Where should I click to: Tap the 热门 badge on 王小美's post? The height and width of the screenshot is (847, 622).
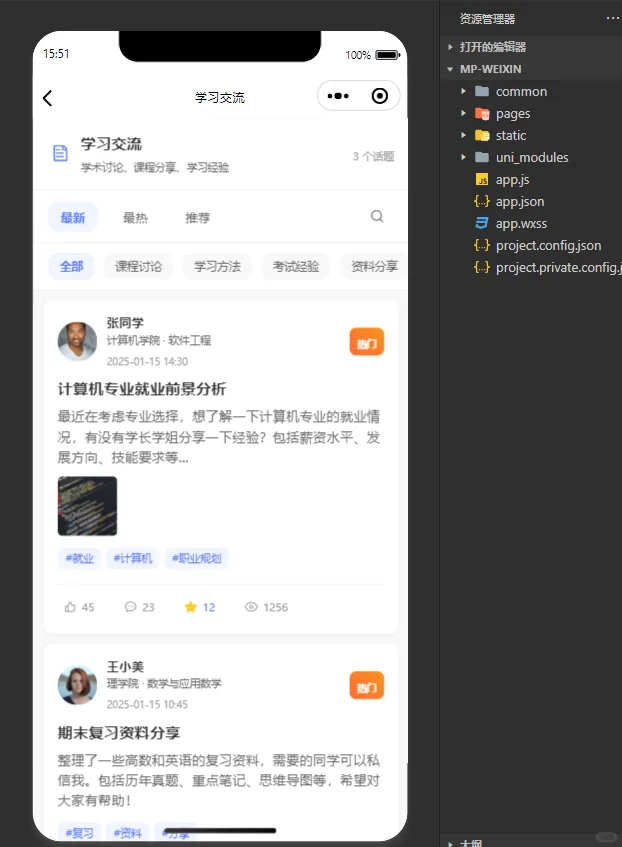(367, 685)
